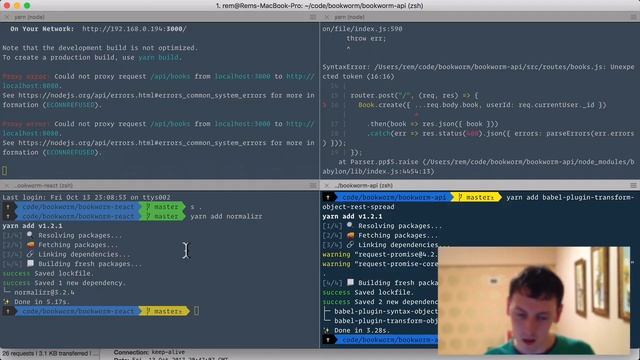Click 'Saved 1 new dependency.' line

(64, 283)
